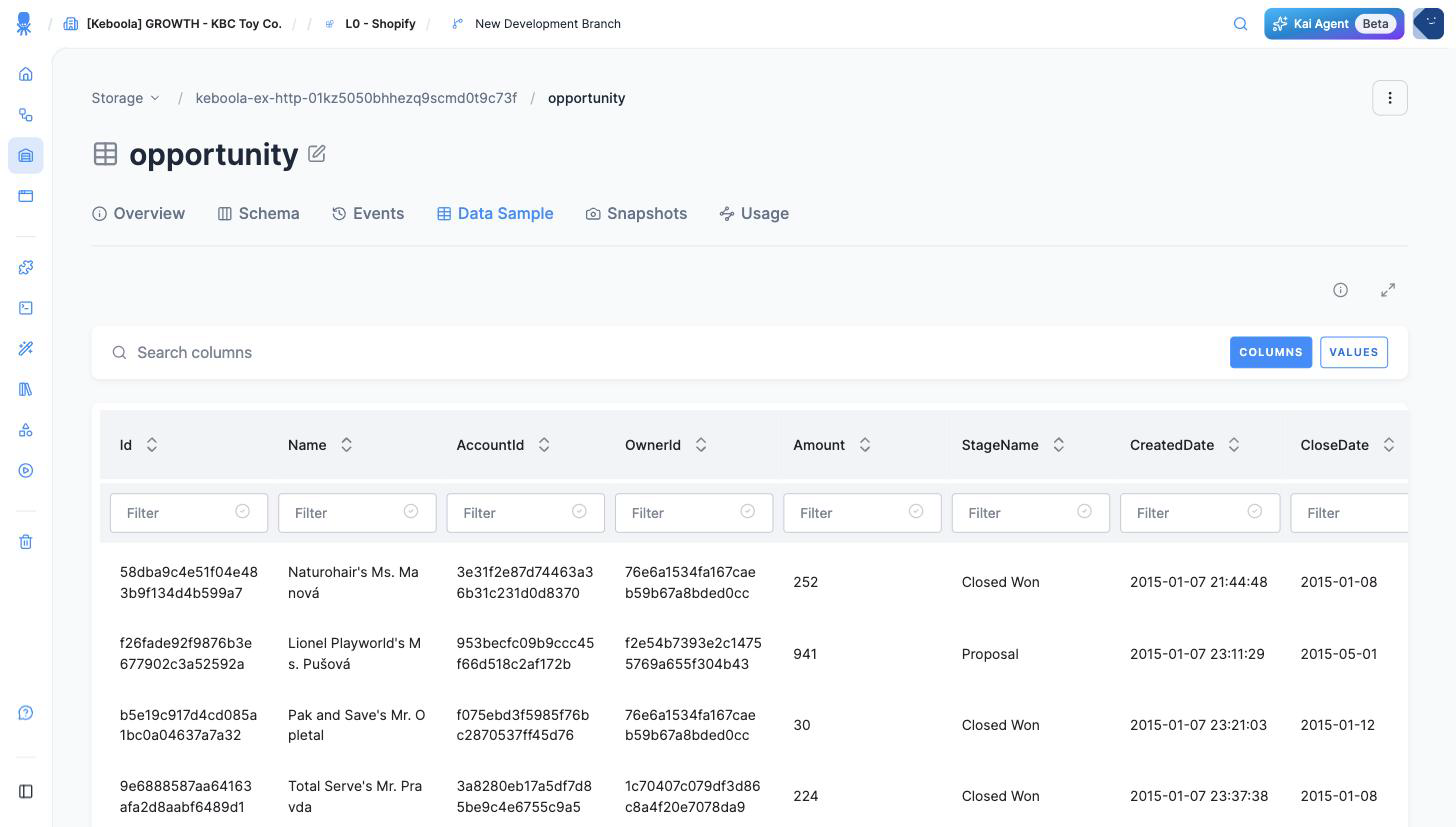Screen dimensions: 1456x827
Task: Switch search mode to Columns
Action: [1271, 352]
